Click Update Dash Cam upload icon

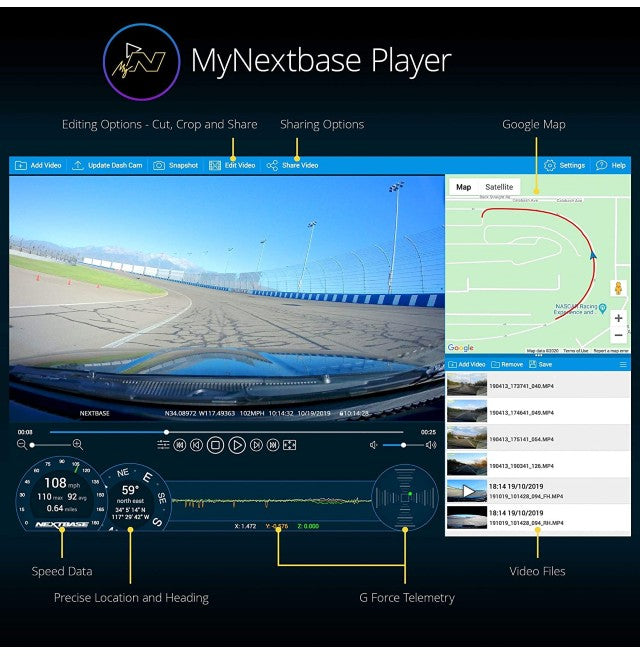coord(78,165)
